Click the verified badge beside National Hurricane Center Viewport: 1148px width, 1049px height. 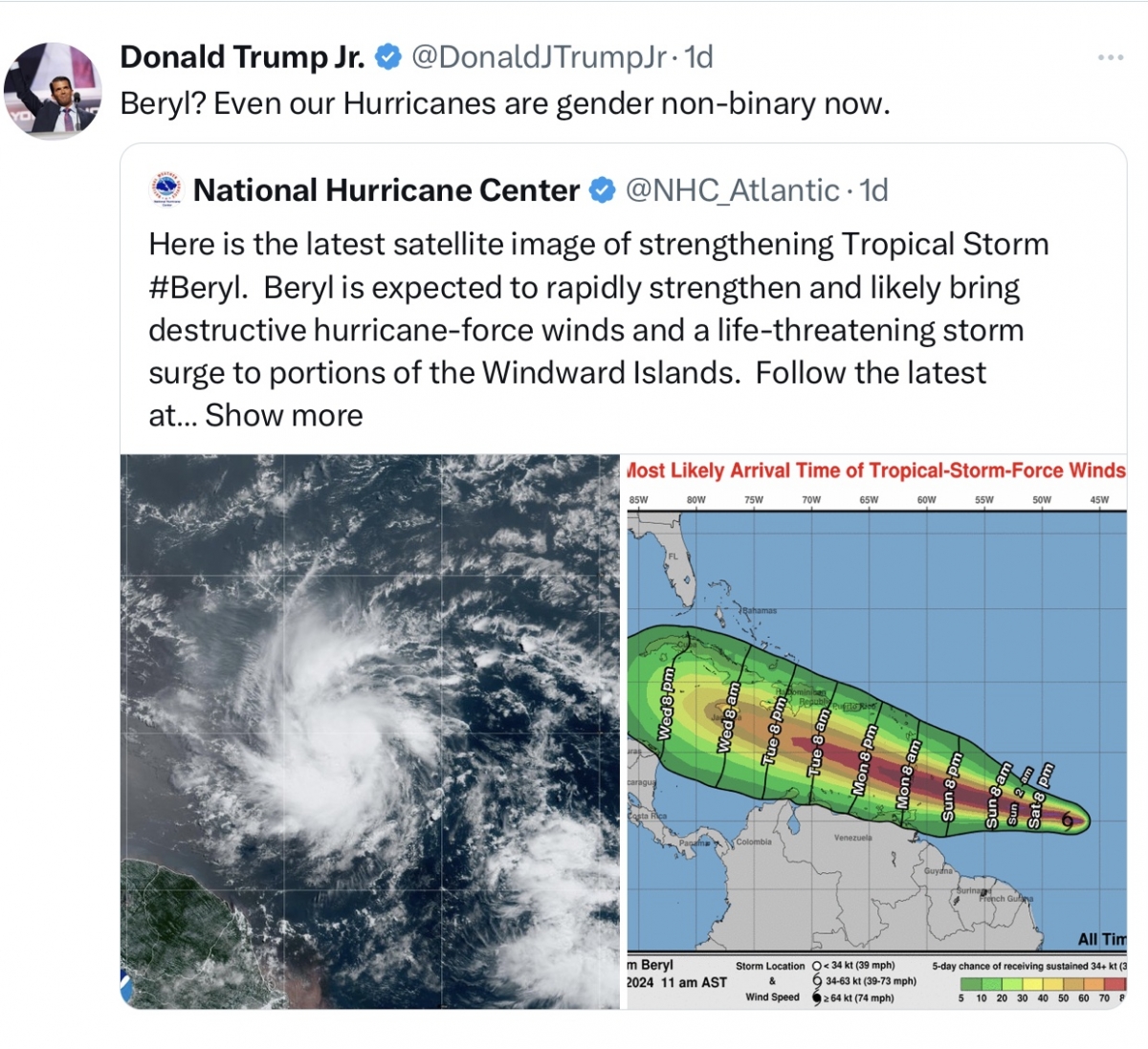(602, 190)
